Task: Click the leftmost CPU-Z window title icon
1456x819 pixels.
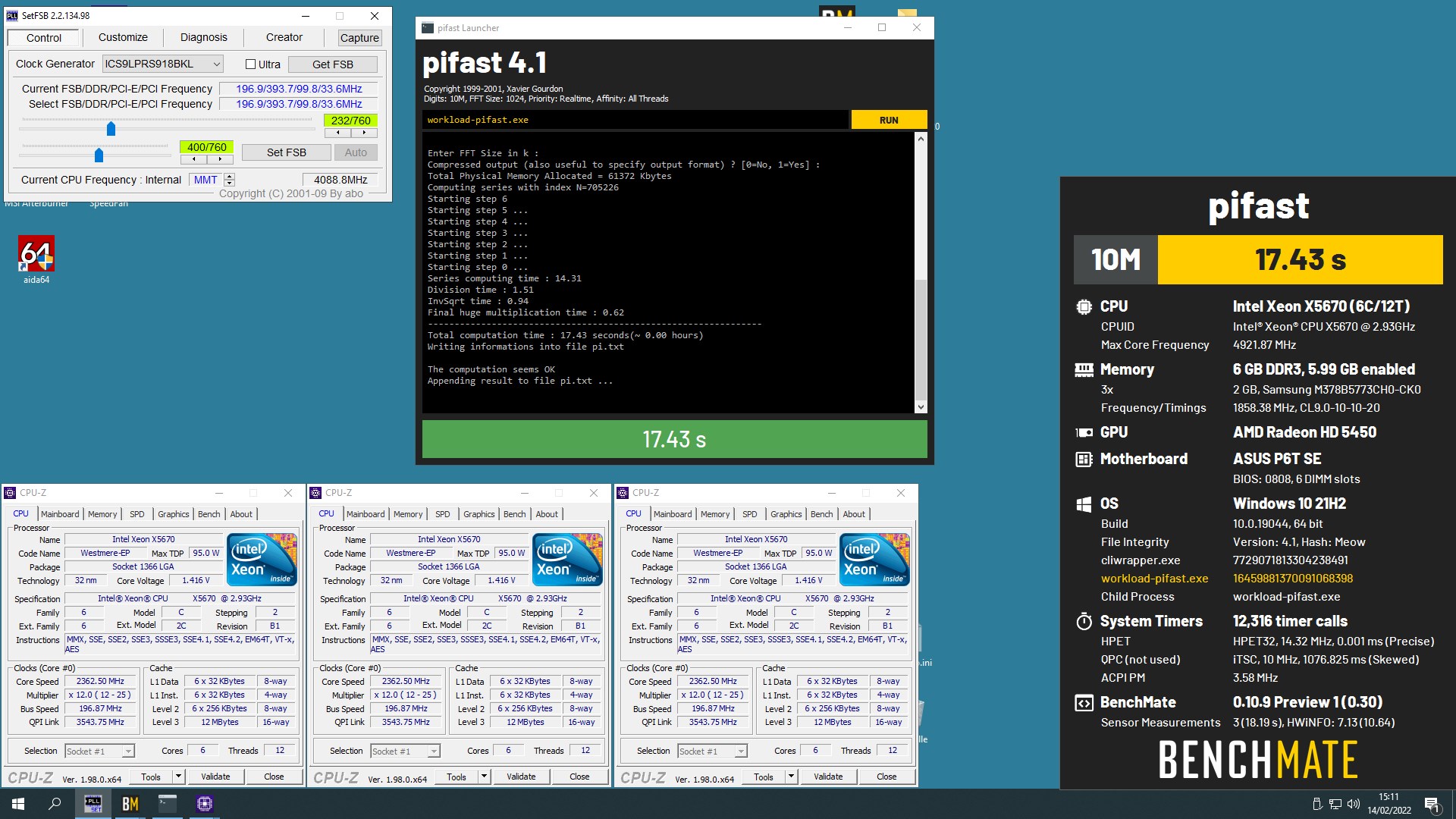Action: (x=10, y=493)
